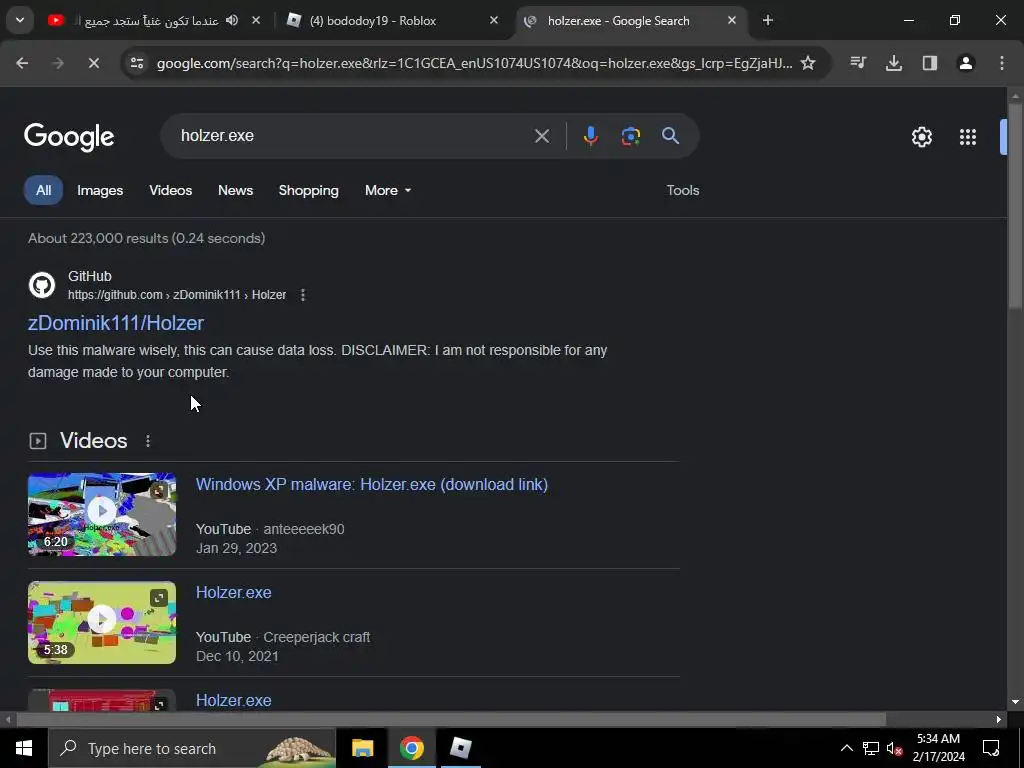Switch to Shopping results
1024x768 pixels.
tap(308, 190)
